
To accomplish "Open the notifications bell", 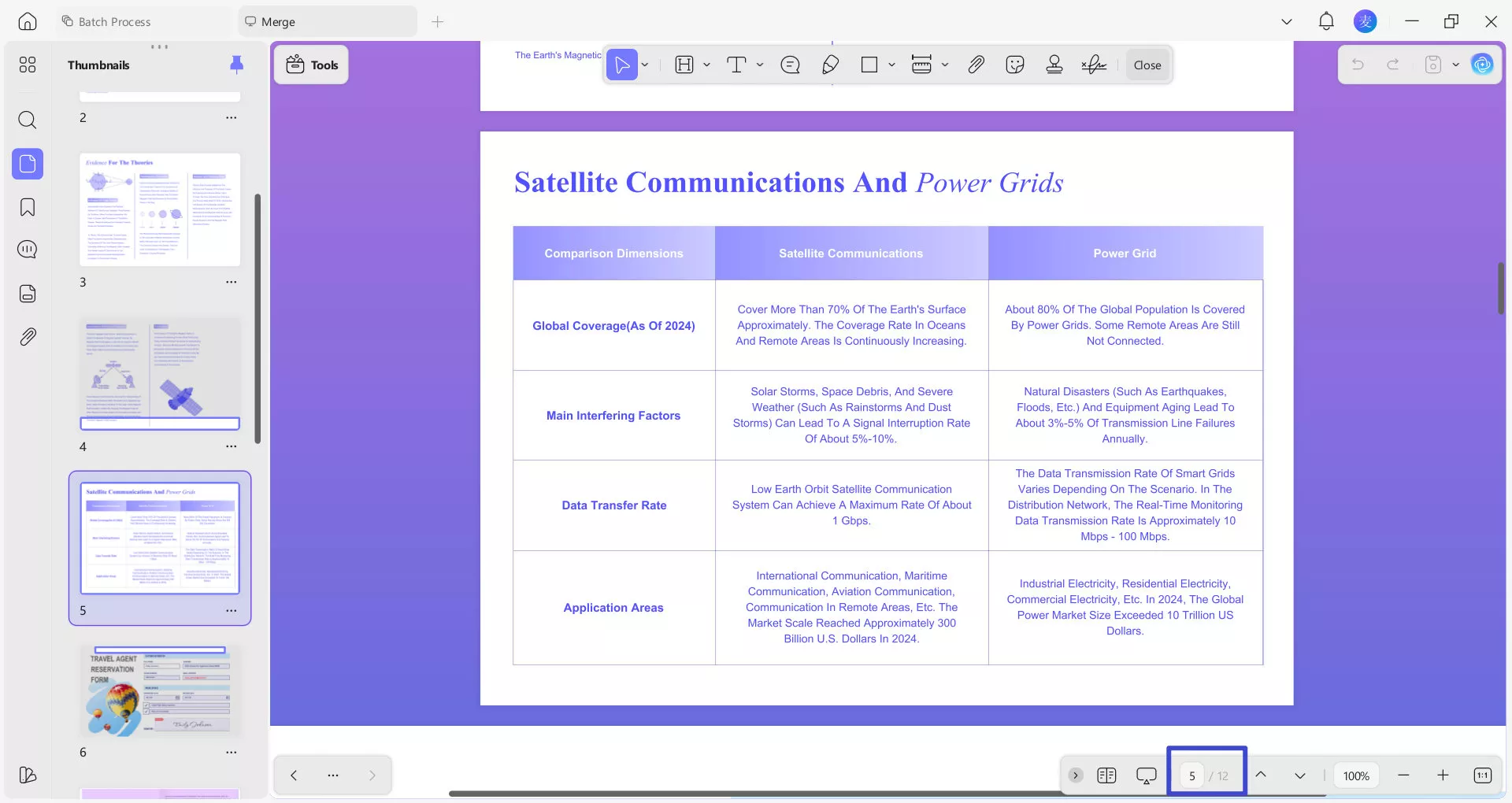I will click(1326, 21).
